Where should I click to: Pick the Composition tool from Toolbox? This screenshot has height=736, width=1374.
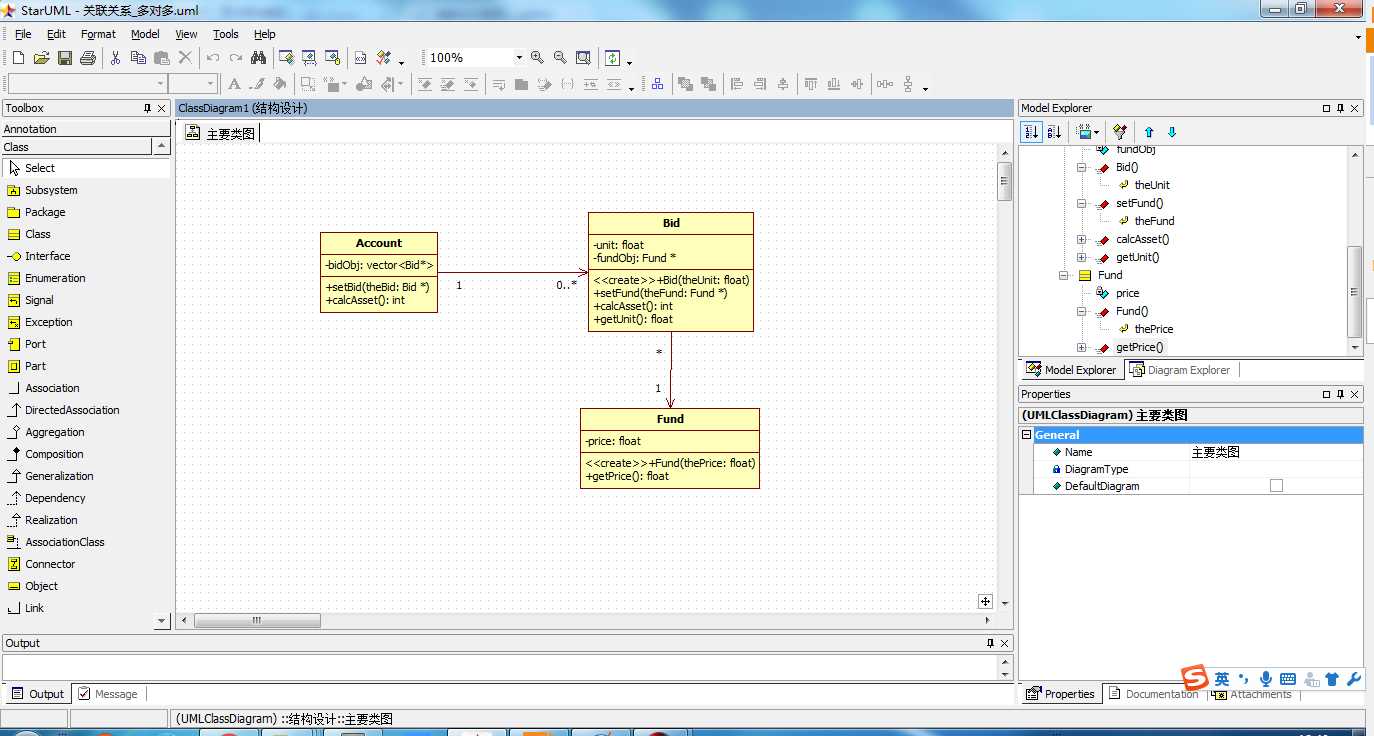[x=54, y=454]
